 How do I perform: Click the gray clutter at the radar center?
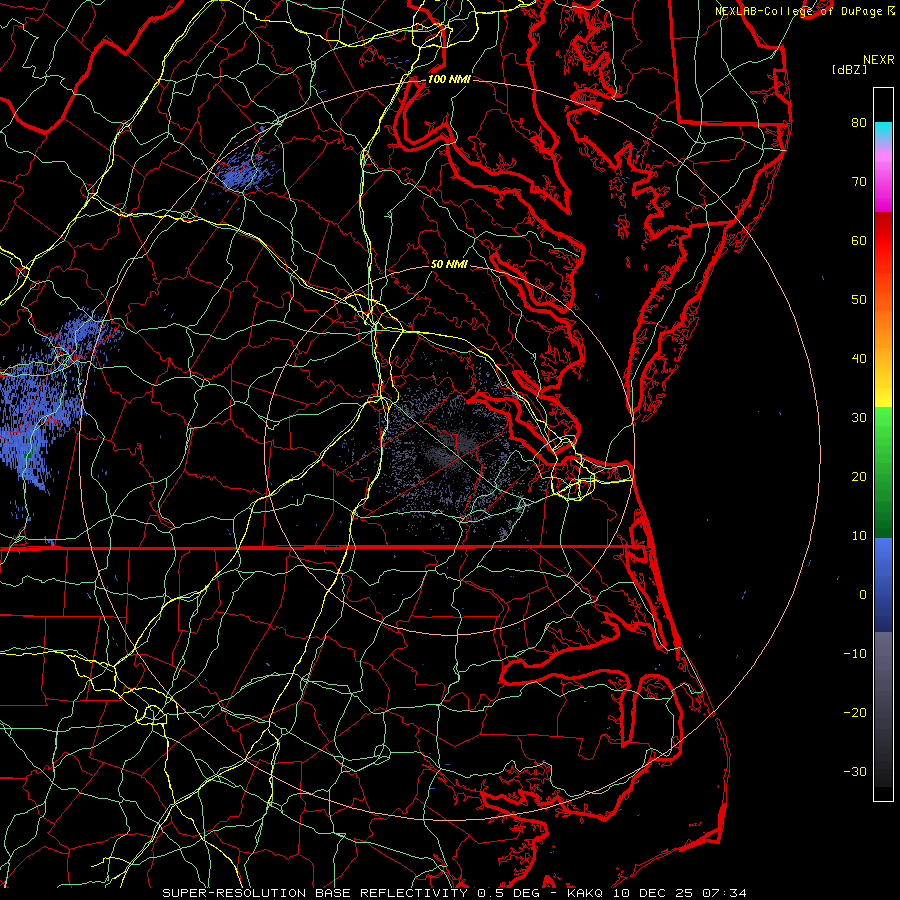450,449
